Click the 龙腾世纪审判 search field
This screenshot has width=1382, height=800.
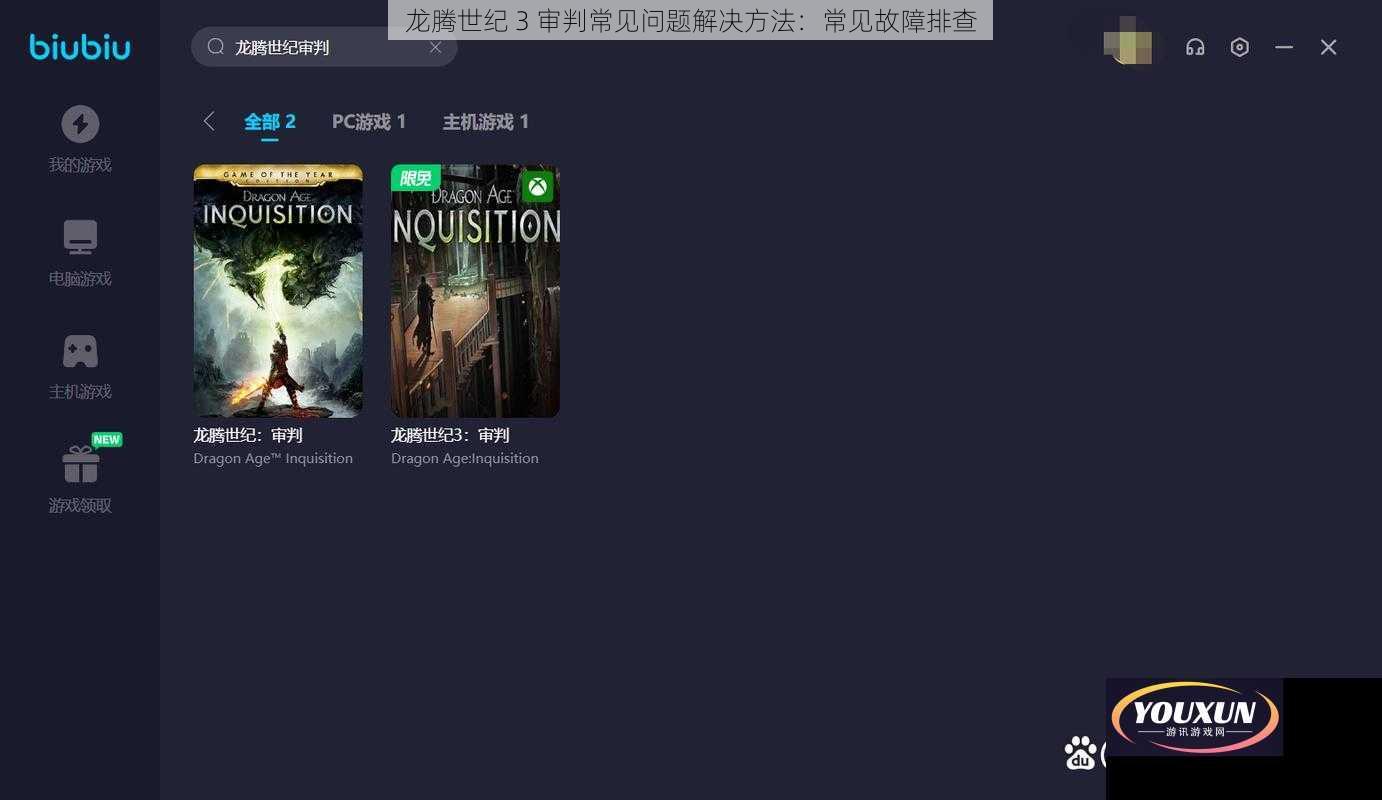tap(324, 47)
